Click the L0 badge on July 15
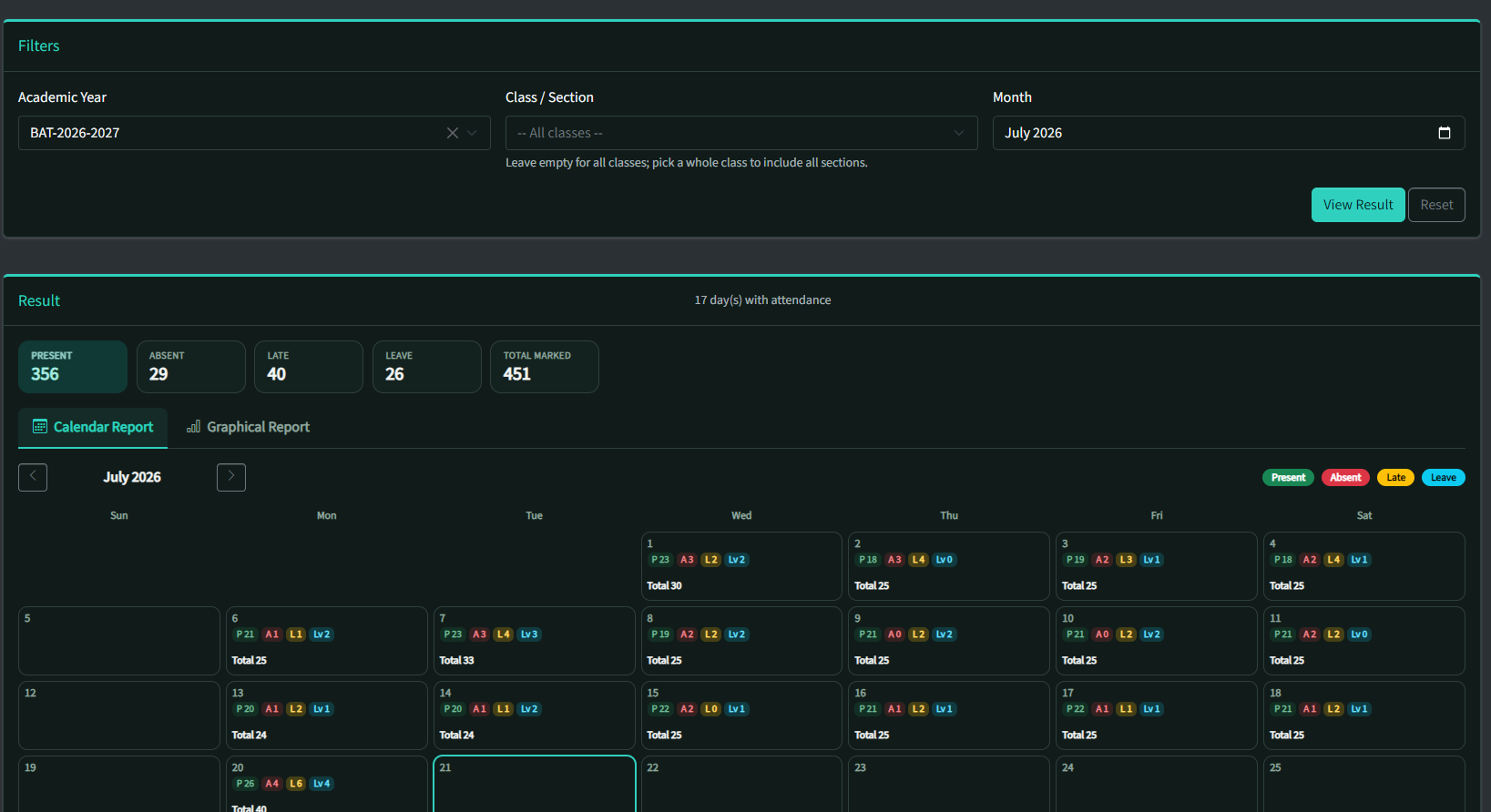Viewport: 1491px width, 812px height. pos(710,709)
